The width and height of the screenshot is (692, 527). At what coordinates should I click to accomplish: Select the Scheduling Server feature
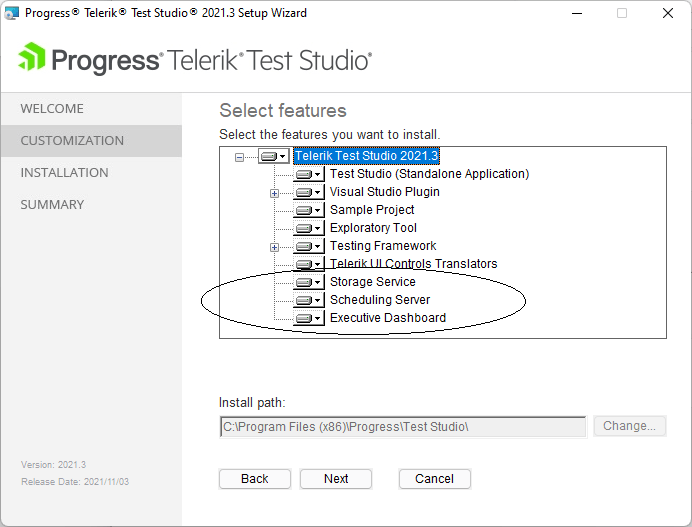click(380, 300)
